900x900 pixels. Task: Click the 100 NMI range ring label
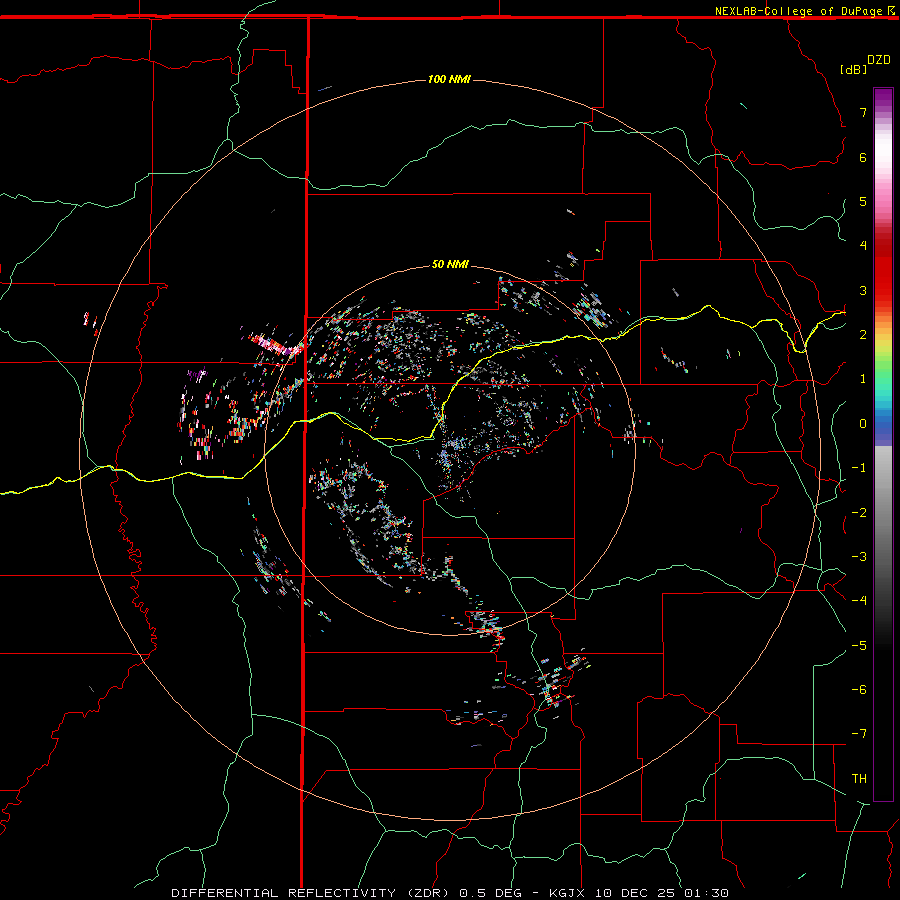449,79
